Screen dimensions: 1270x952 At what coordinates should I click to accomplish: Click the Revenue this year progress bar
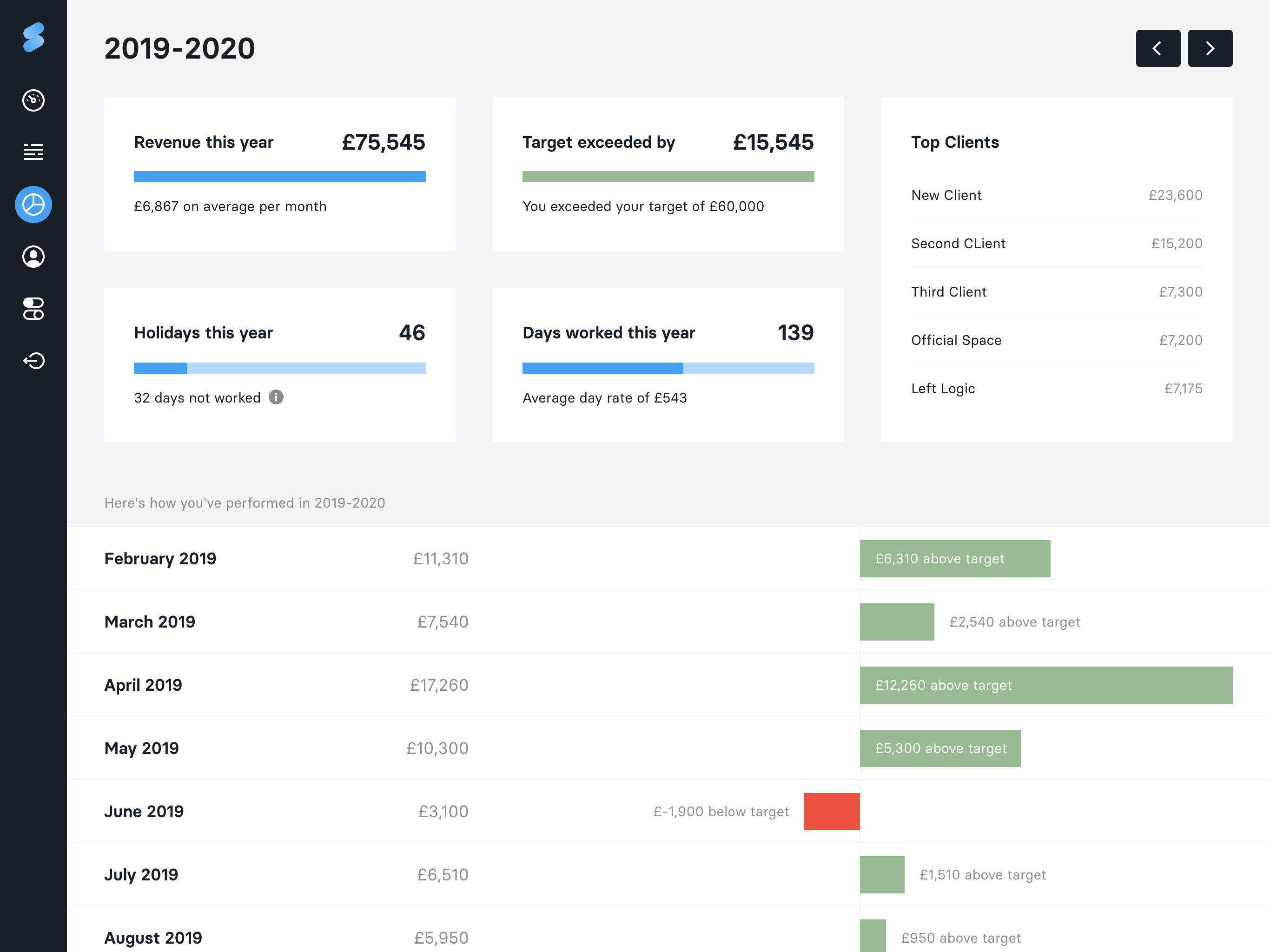(279, 177)
